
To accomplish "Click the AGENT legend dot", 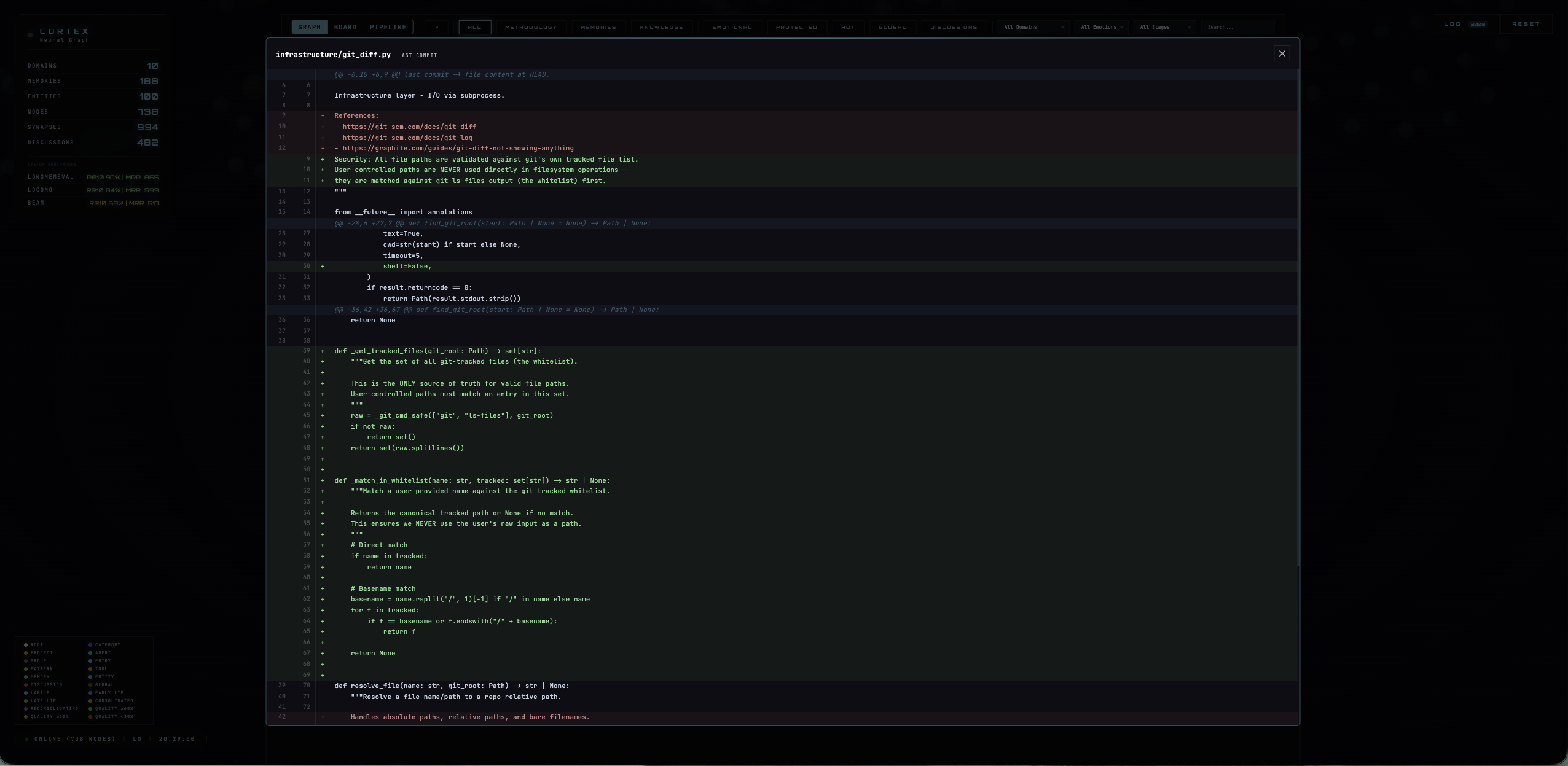I will click(x=90, y=653).
